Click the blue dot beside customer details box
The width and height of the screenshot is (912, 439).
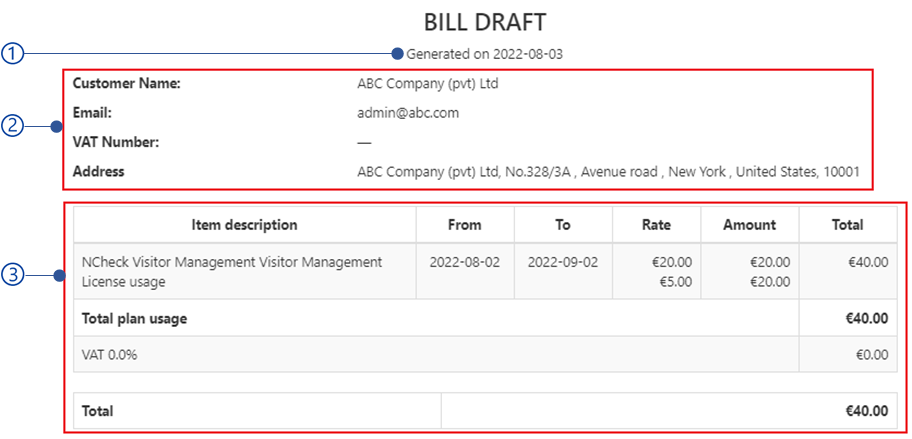point(56,126)
